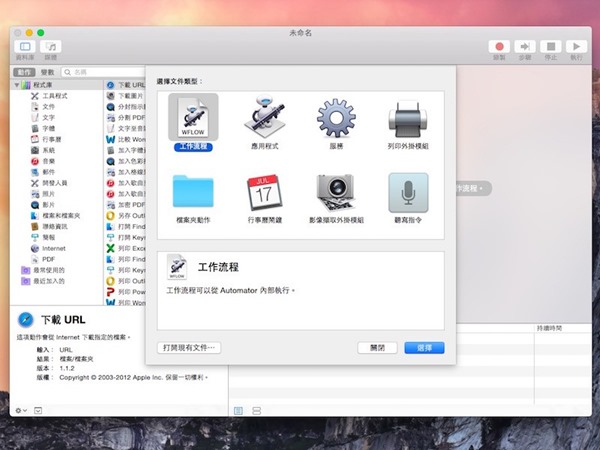Select the 應用程式 Application robot icon
The height and width of the screenshot is (450, 600).
pos(265,117)
